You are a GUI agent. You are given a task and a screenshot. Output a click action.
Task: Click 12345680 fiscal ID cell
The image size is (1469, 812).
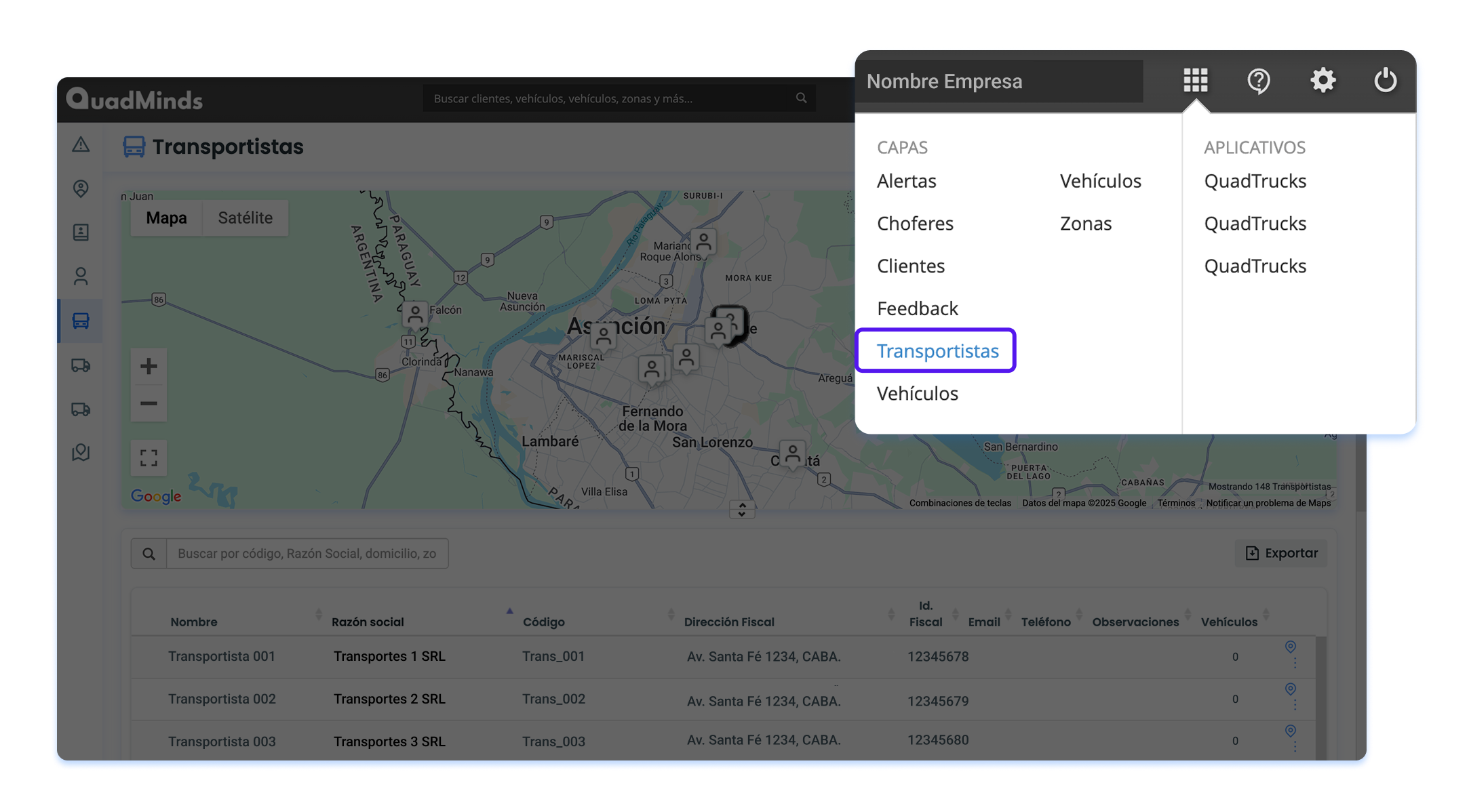tap(938, 740)
